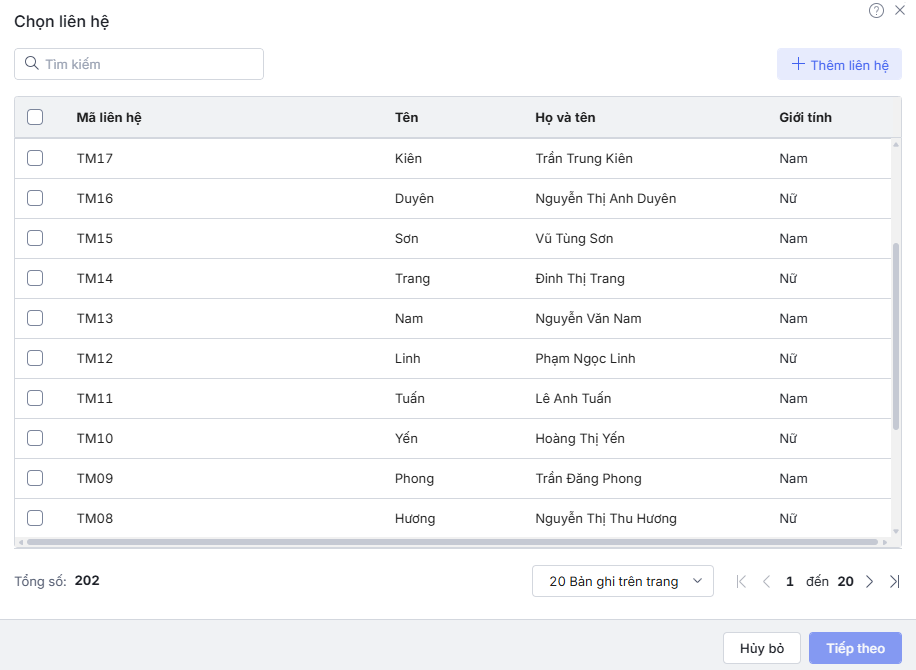Open the 20 Bản ghi trên trang dropdown
916x670 pixels.
pyautogui.click(x=622, y=581)
